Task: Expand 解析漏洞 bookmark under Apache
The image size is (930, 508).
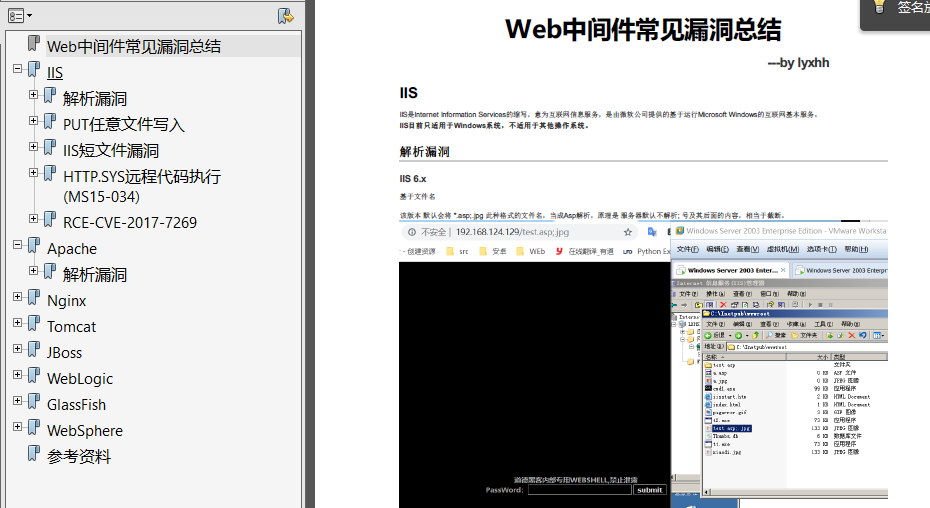Action: (34, 271)
